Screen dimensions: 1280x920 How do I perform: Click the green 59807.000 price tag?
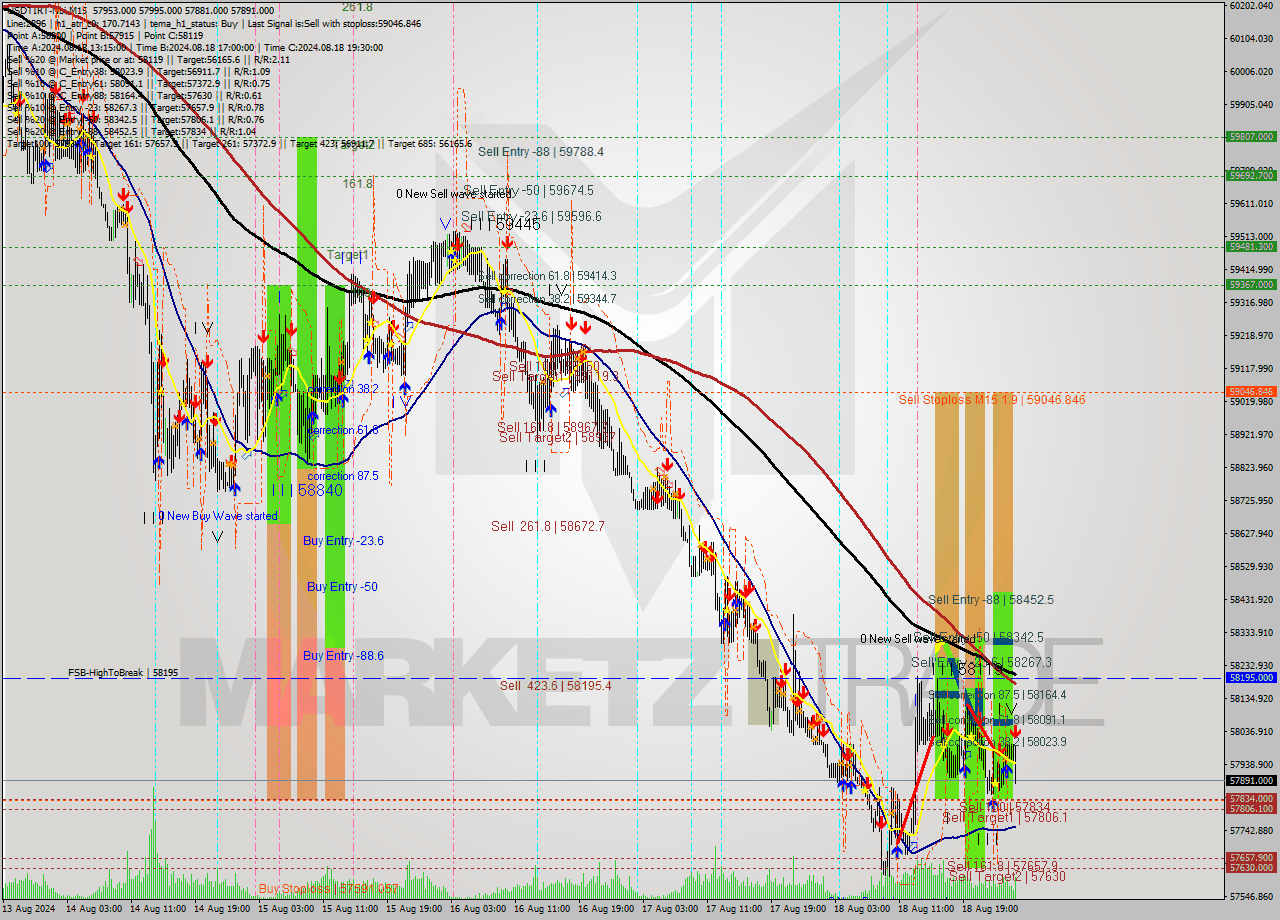1251,137
